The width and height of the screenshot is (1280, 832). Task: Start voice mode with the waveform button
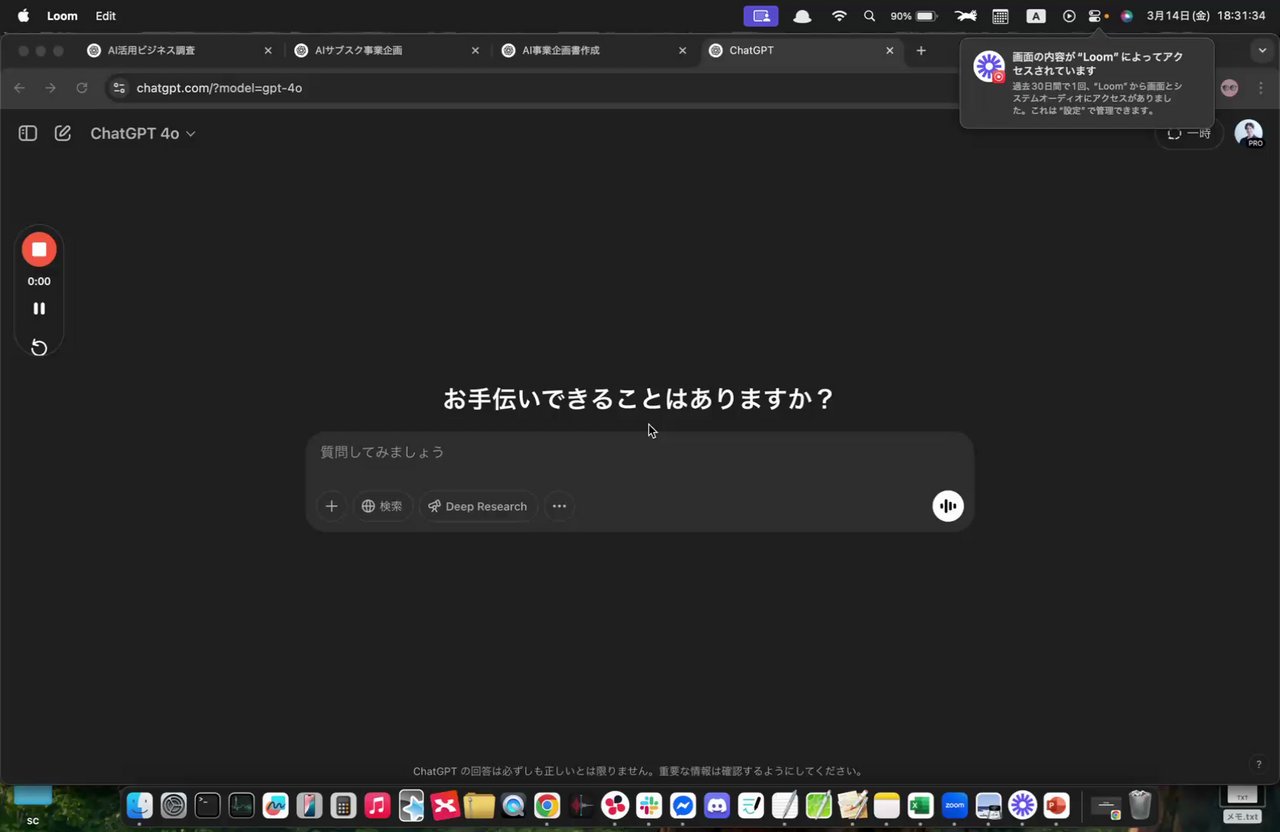point(948,506)
